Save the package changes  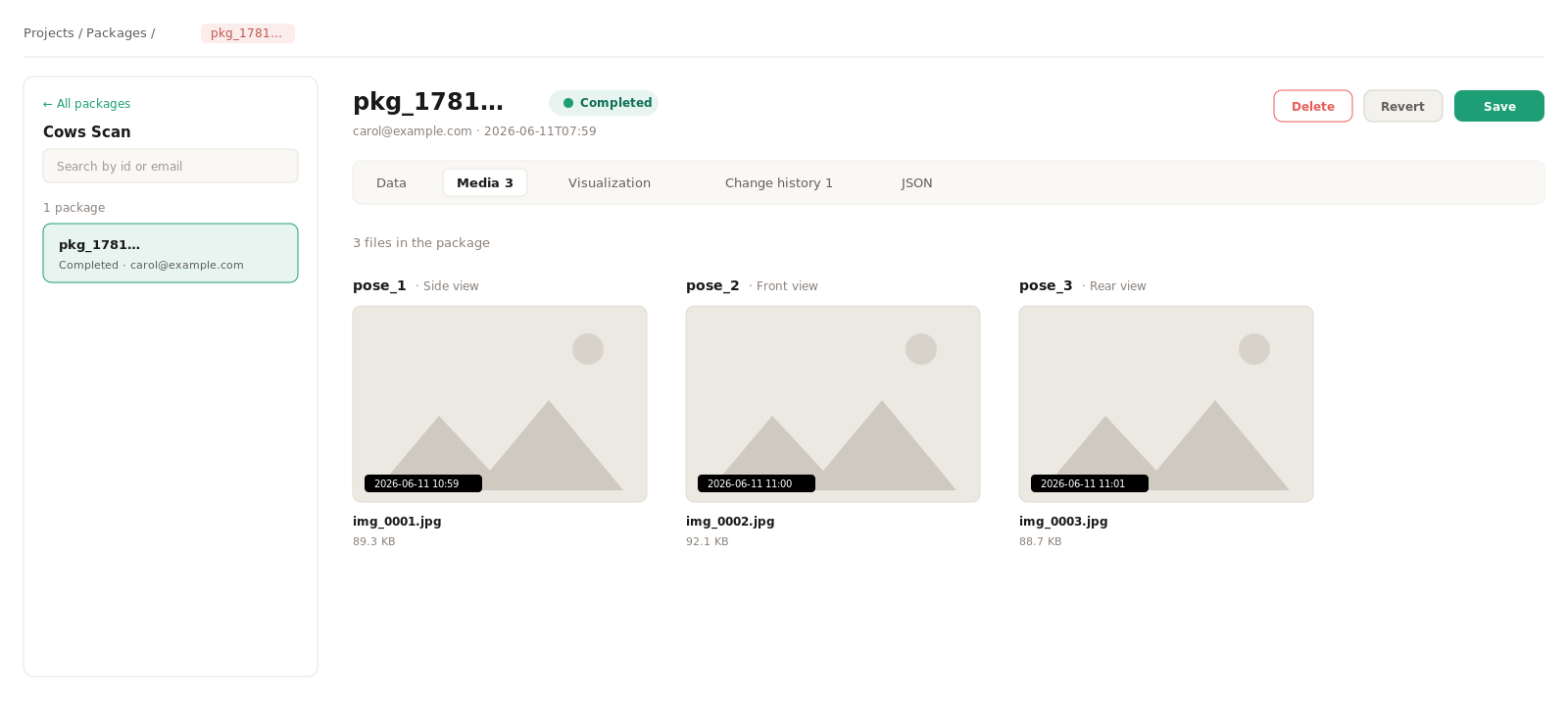click(1498, 106)
